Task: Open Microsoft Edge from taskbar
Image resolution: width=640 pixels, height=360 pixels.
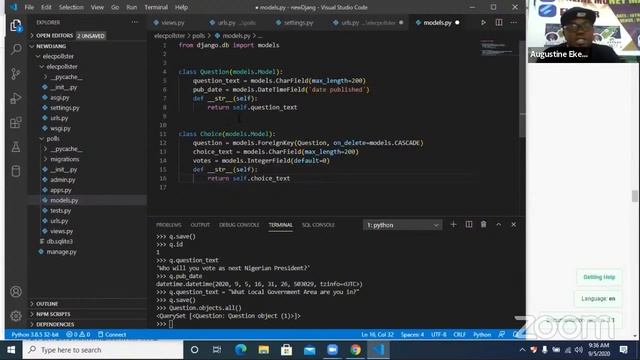Action: (x=241, y=350)
